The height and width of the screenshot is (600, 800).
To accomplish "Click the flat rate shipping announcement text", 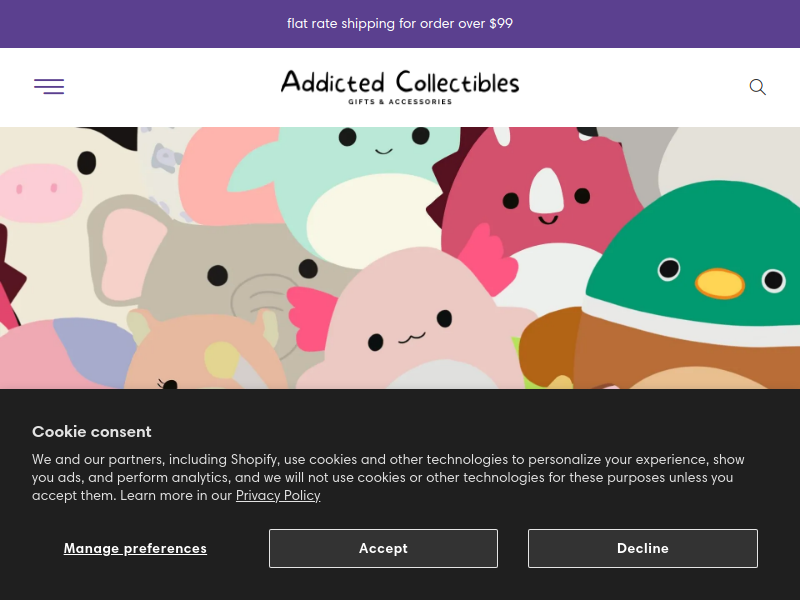I will pyautogui.click(x=400, y=23).
